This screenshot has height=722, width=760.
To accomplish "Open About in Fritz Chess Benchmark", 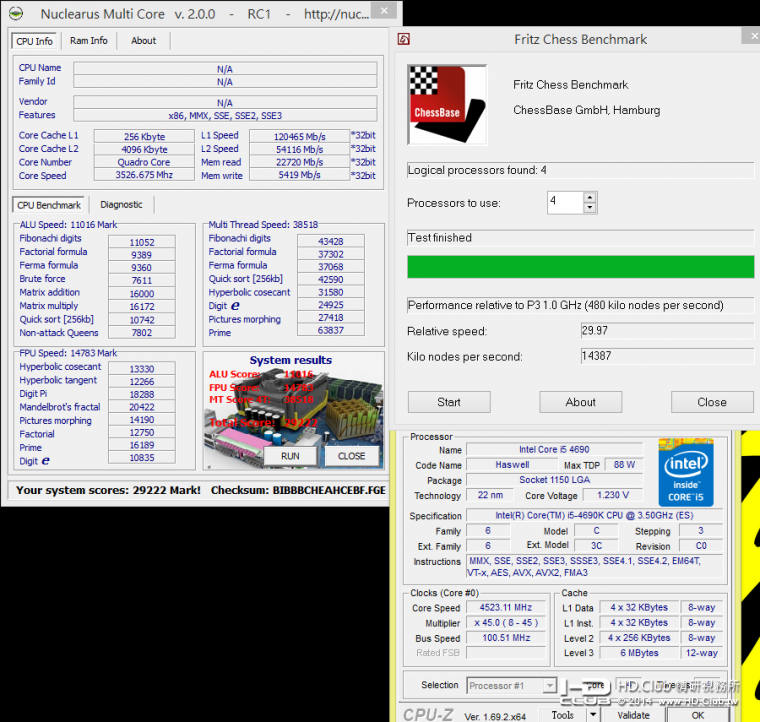I will pos(580,402).
